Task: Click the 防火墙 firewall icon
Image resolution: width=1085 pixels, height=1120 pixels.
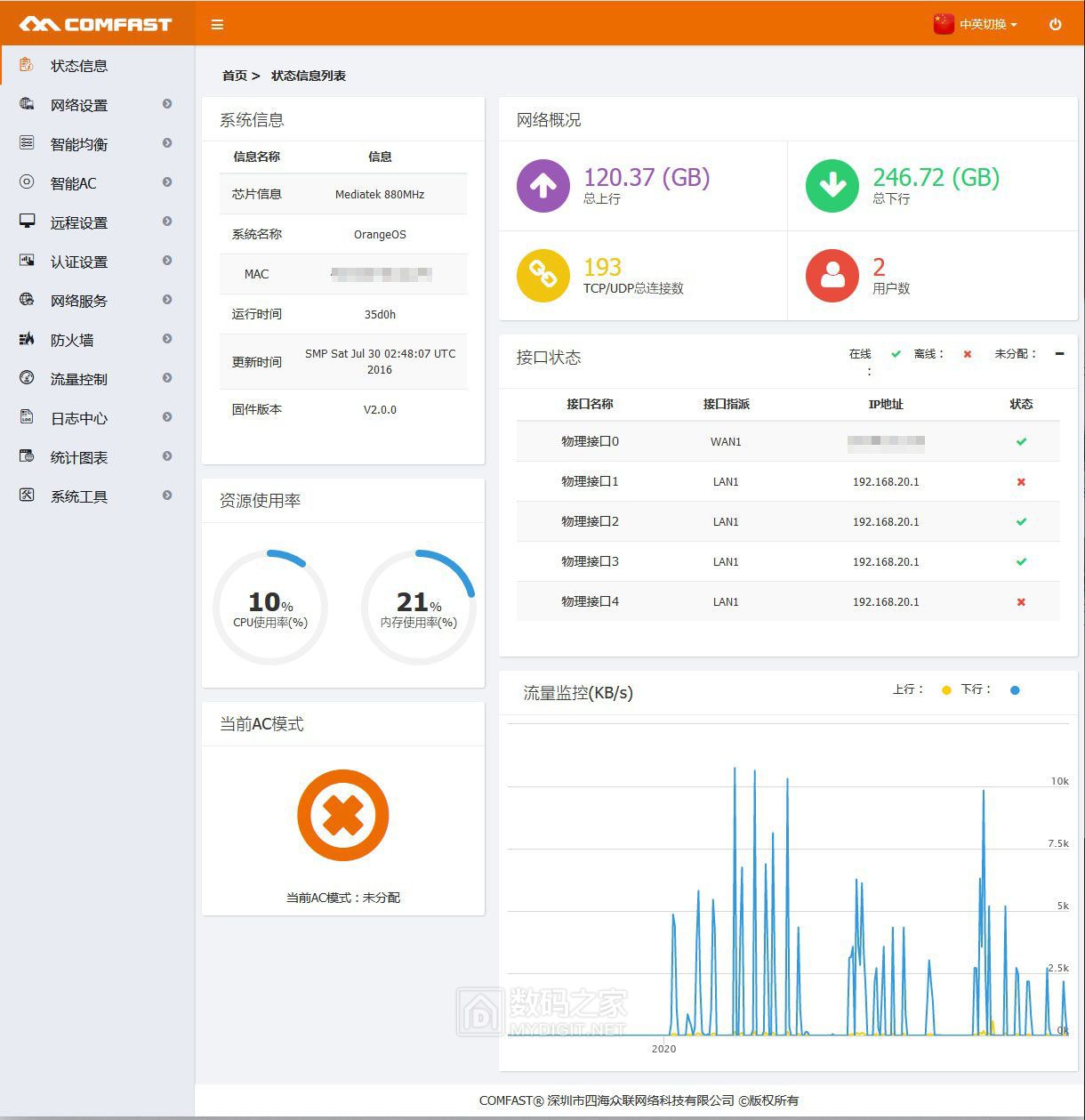Action: coord(27,338)
